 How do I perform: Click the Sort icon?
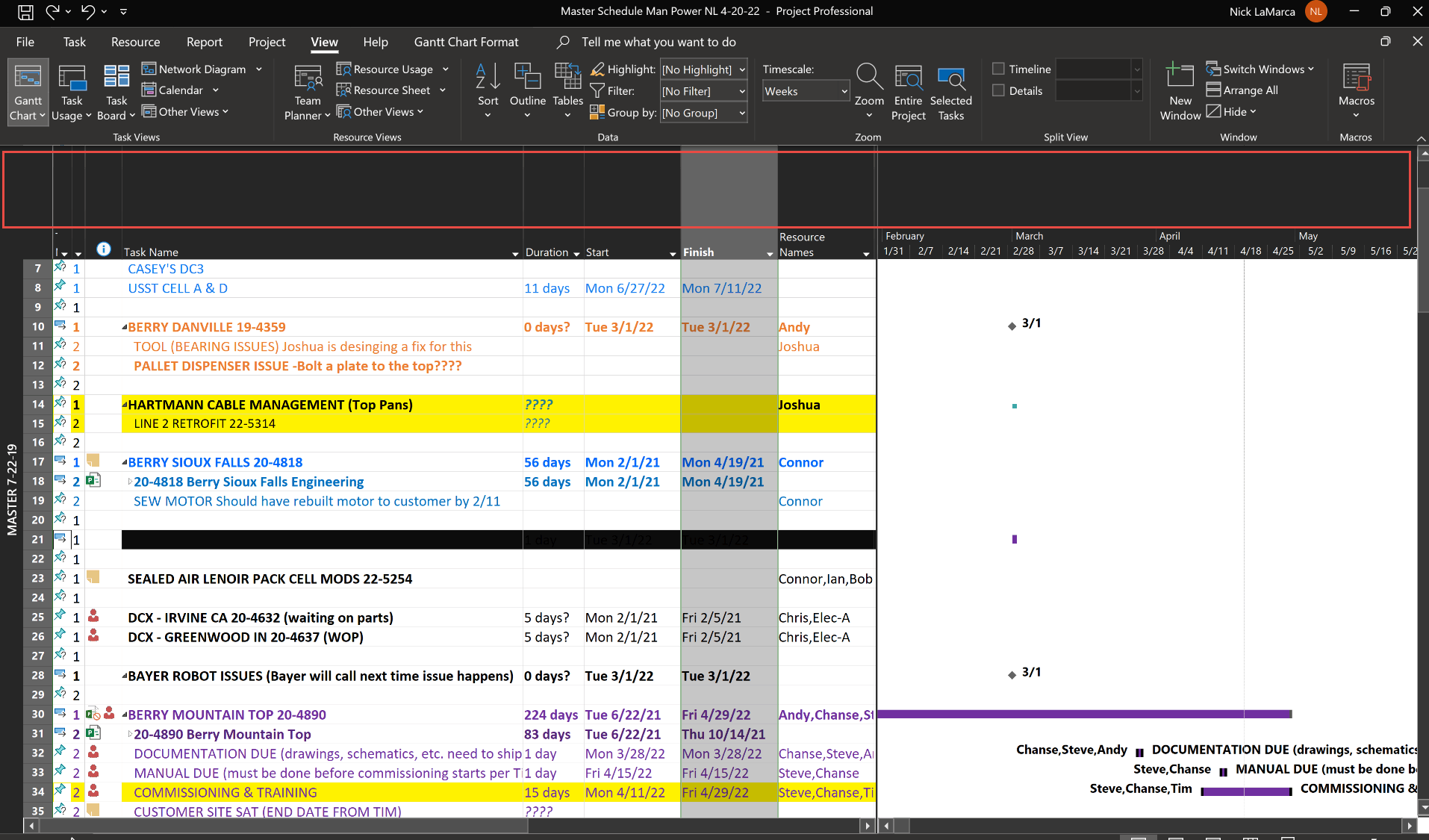pos(488,90)
